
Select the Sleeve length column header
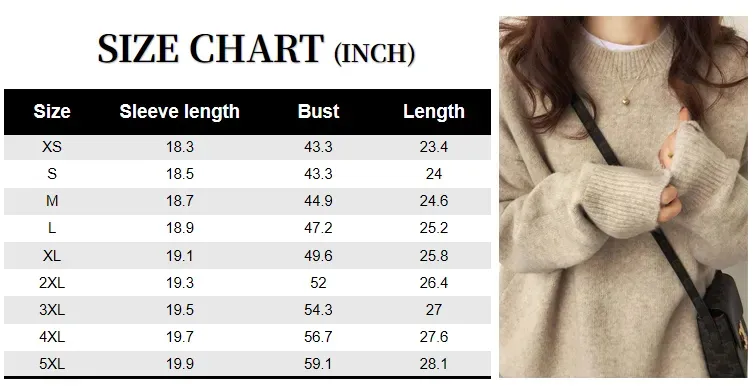tap(180, 111)
